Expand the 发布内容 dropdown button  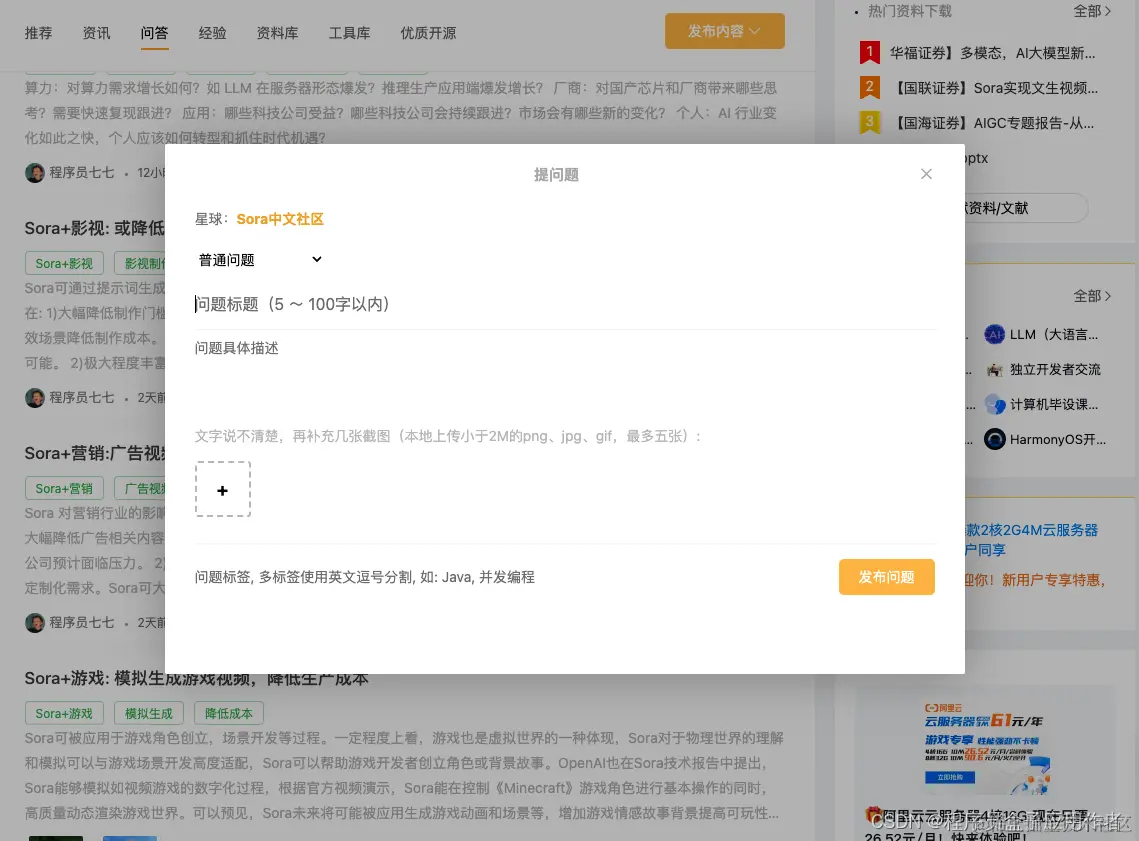click(724, 31)
